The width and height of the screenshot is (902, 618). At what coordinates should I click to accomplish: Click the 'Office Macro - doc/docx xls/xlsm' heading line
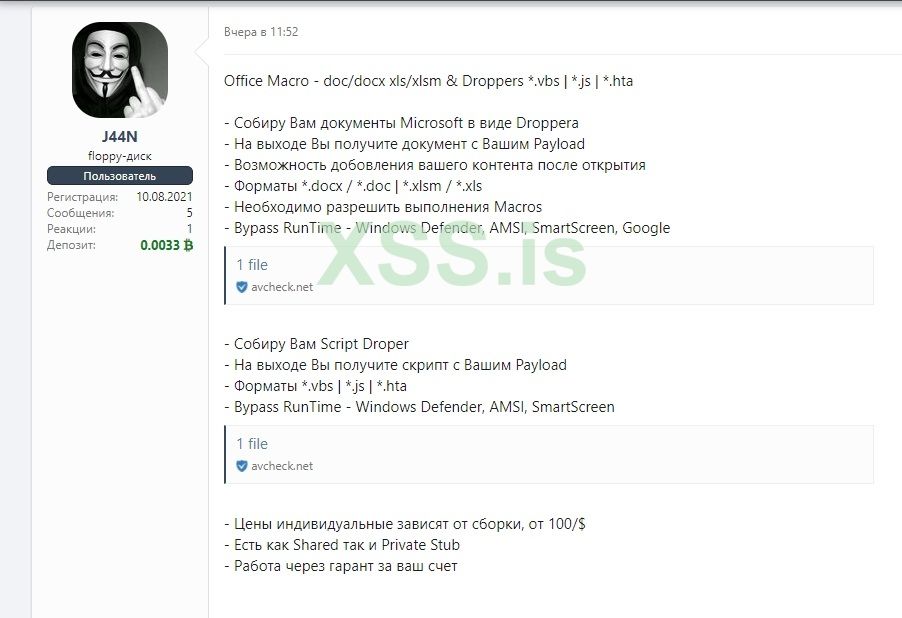pos(429,81)
